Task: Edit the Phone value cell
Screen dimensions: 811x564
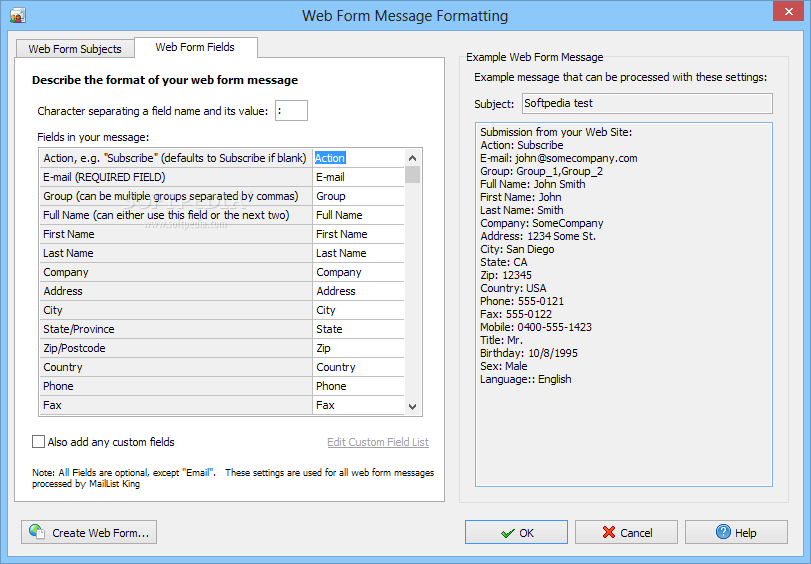Action: point(358,386)
